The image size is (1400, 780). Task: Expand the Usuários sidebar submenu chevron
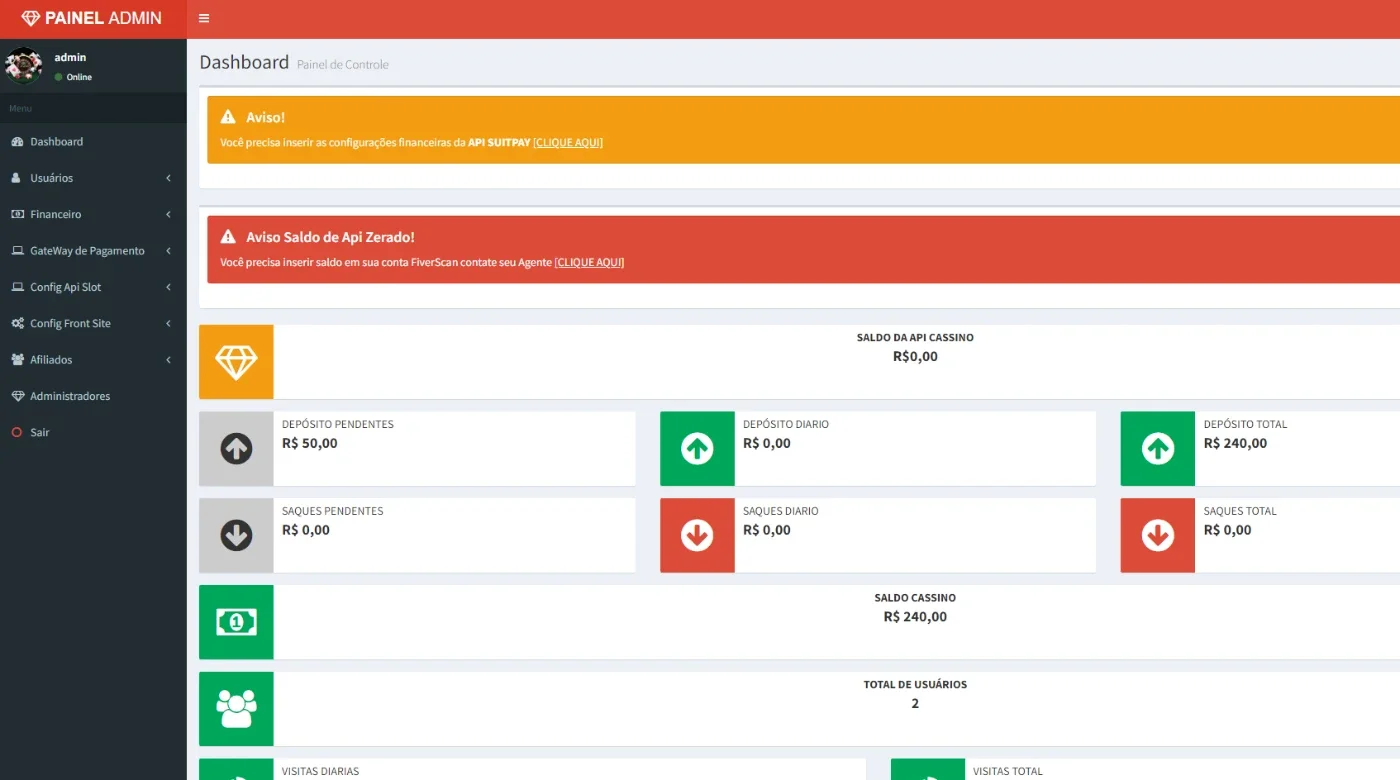coord(168,178)
